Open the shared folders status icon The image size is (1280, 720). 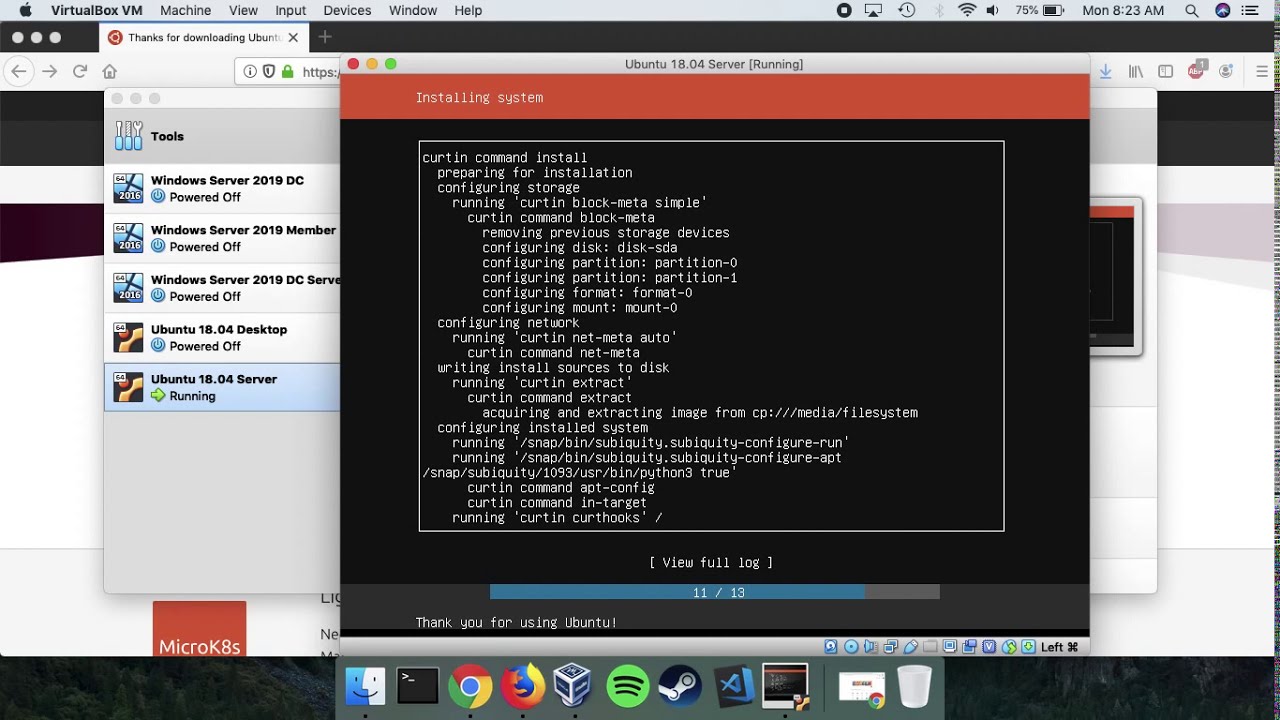pyautogui.click(x=930, y=647)
